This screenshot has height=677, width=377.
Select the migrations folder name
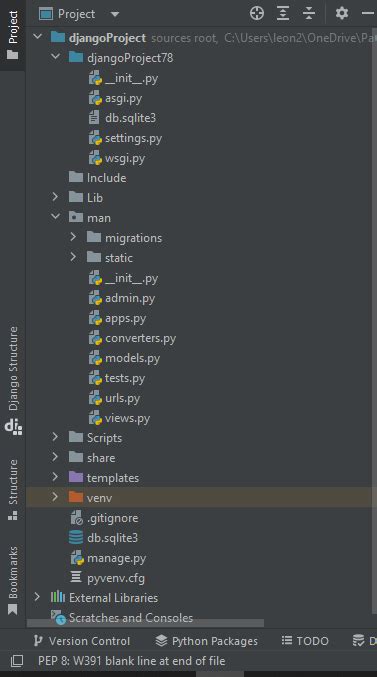133,237
